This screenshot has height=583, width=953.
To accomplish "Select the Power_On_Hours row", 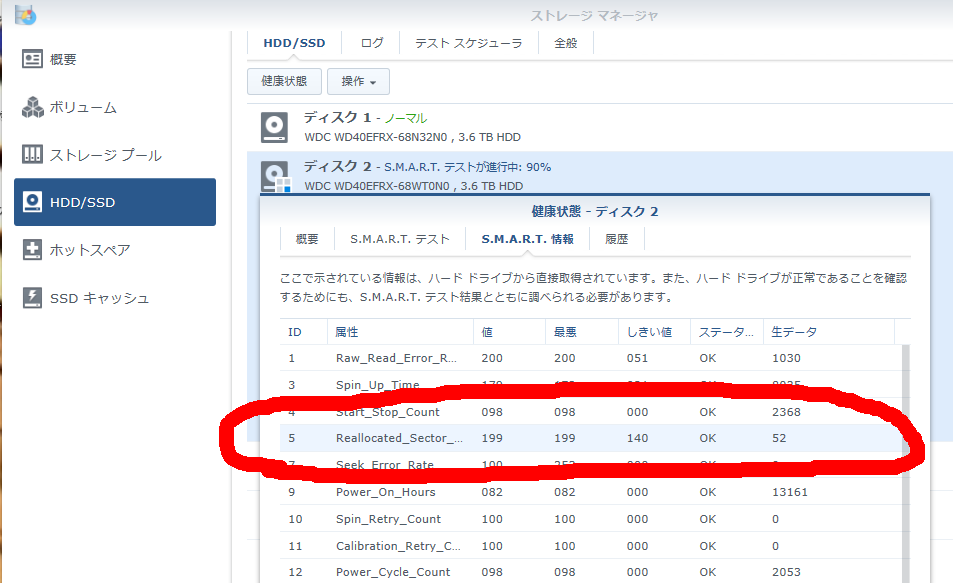I will point(591,492).
